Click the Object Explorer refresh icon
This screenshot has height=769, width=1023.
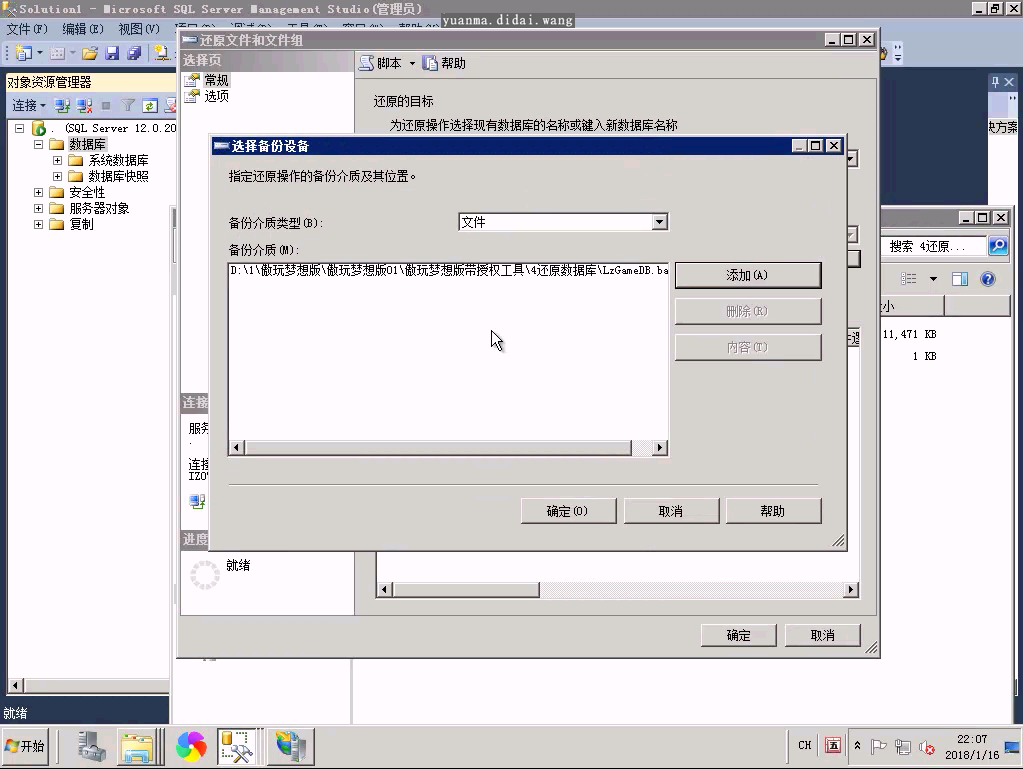coord(149,105)
